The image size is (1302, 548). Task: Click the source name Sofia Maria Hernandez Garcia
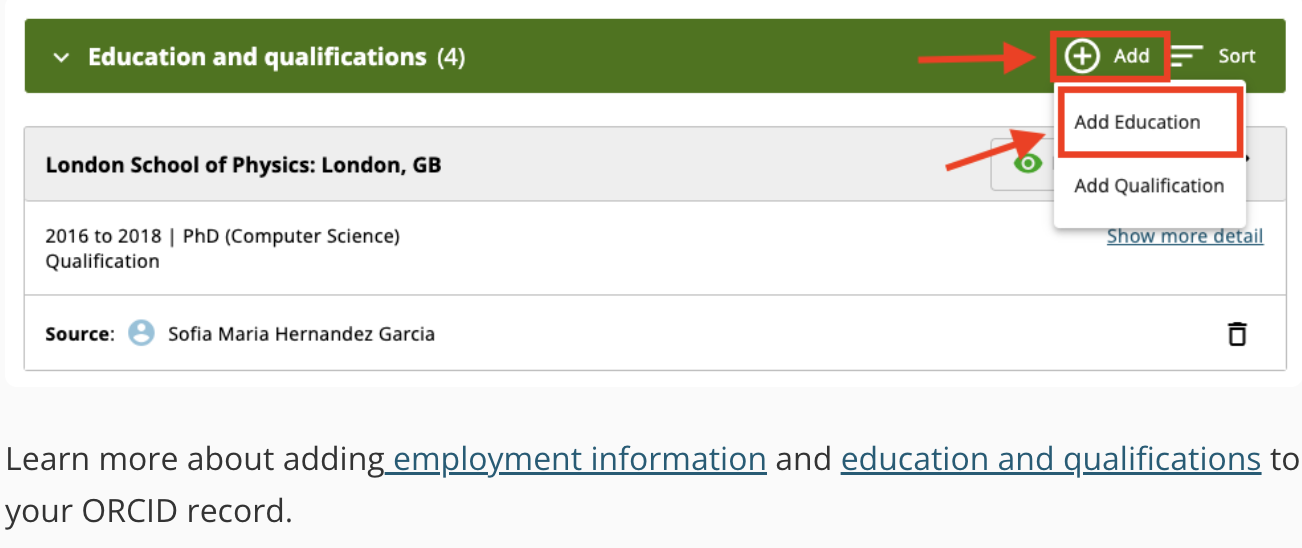301,334
